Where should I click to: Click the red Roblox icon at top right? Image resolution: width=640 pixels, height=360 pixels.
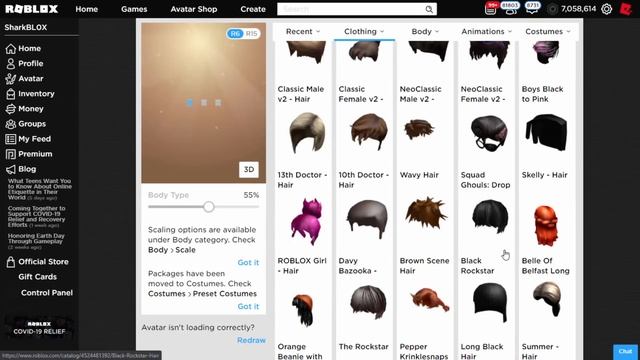coord(626,9)
